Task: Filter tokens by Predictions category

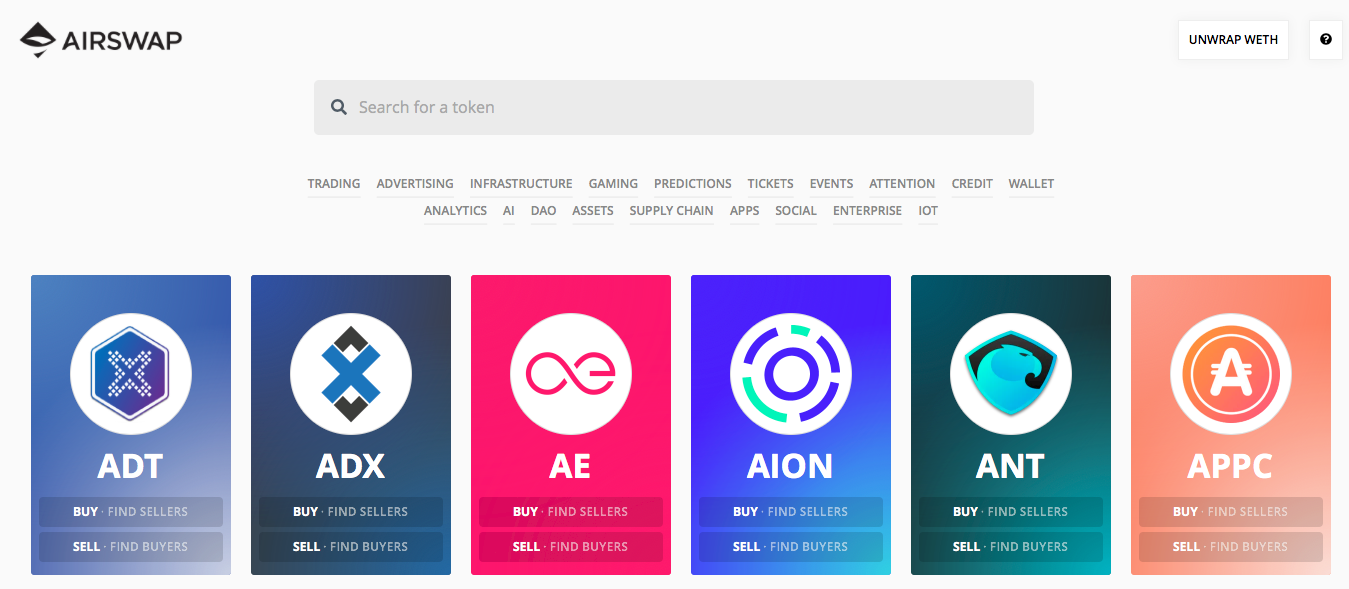Action: (693, 184)
